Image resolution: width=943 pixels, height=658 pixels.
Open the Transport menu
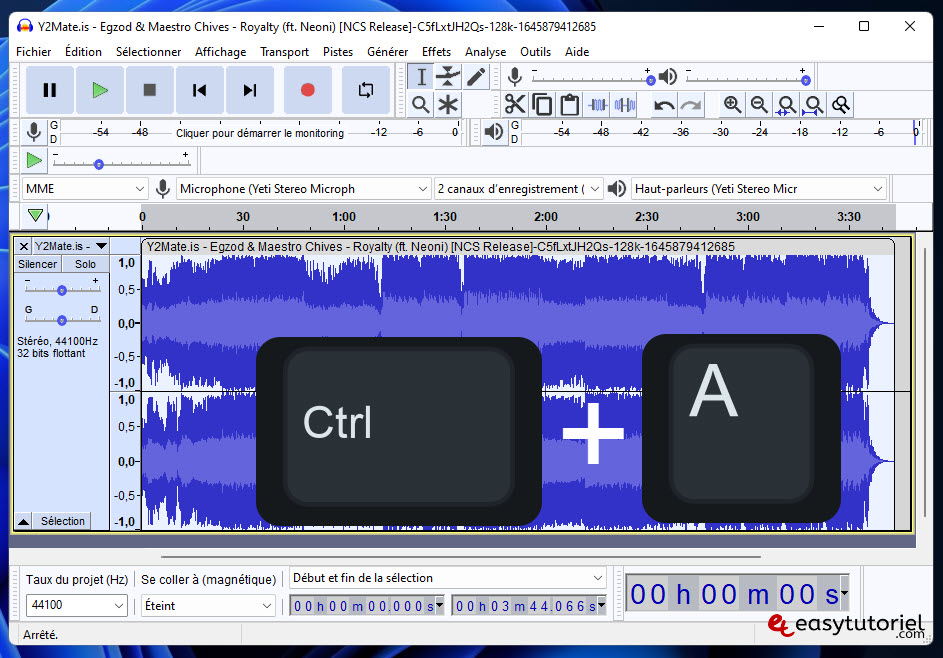tap(284, 52)
